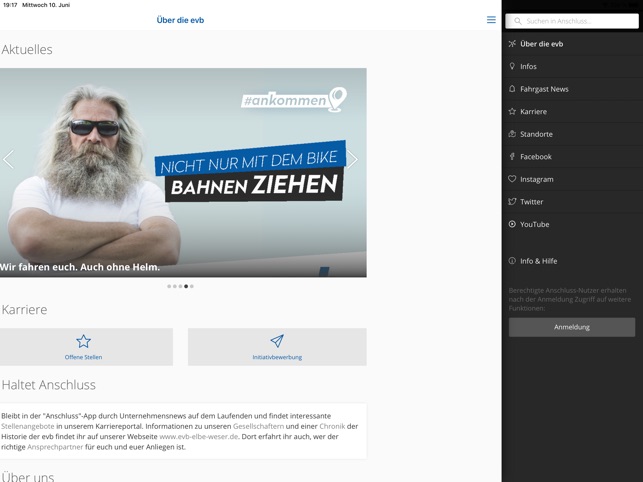
Task: Click the paper plane icon above Initiativbewerbung
Action: coord(277,340)
